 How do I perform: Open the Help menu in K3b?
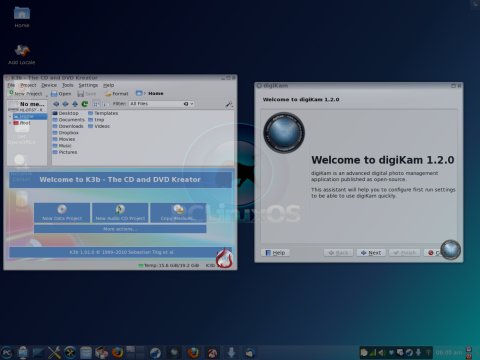[x=108, y=85]
